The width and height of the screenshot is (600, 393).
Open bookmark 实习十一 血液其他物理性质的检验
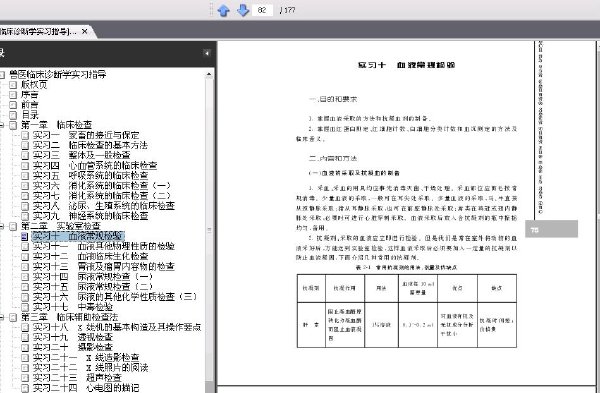tap(103, 246)
